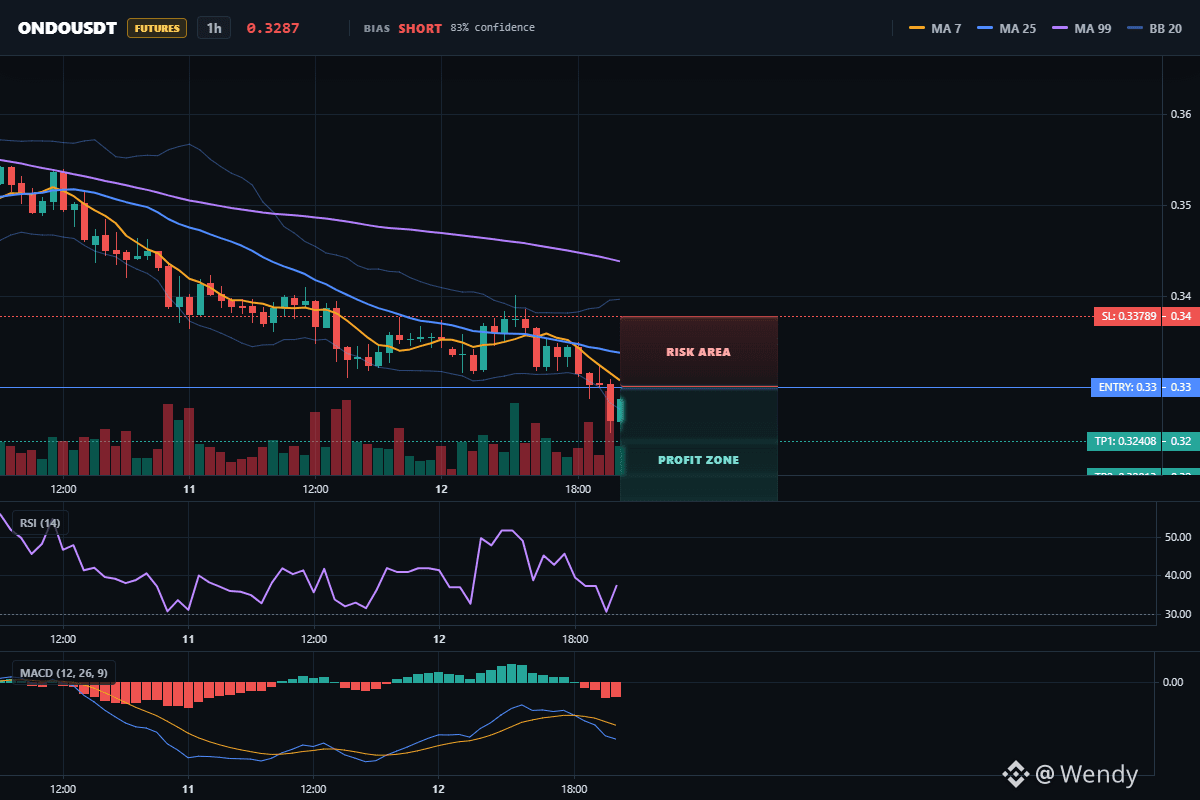1200x800 pixels.
Task: Toggle the MA 7 legend entry
Action: click(935, 28)
